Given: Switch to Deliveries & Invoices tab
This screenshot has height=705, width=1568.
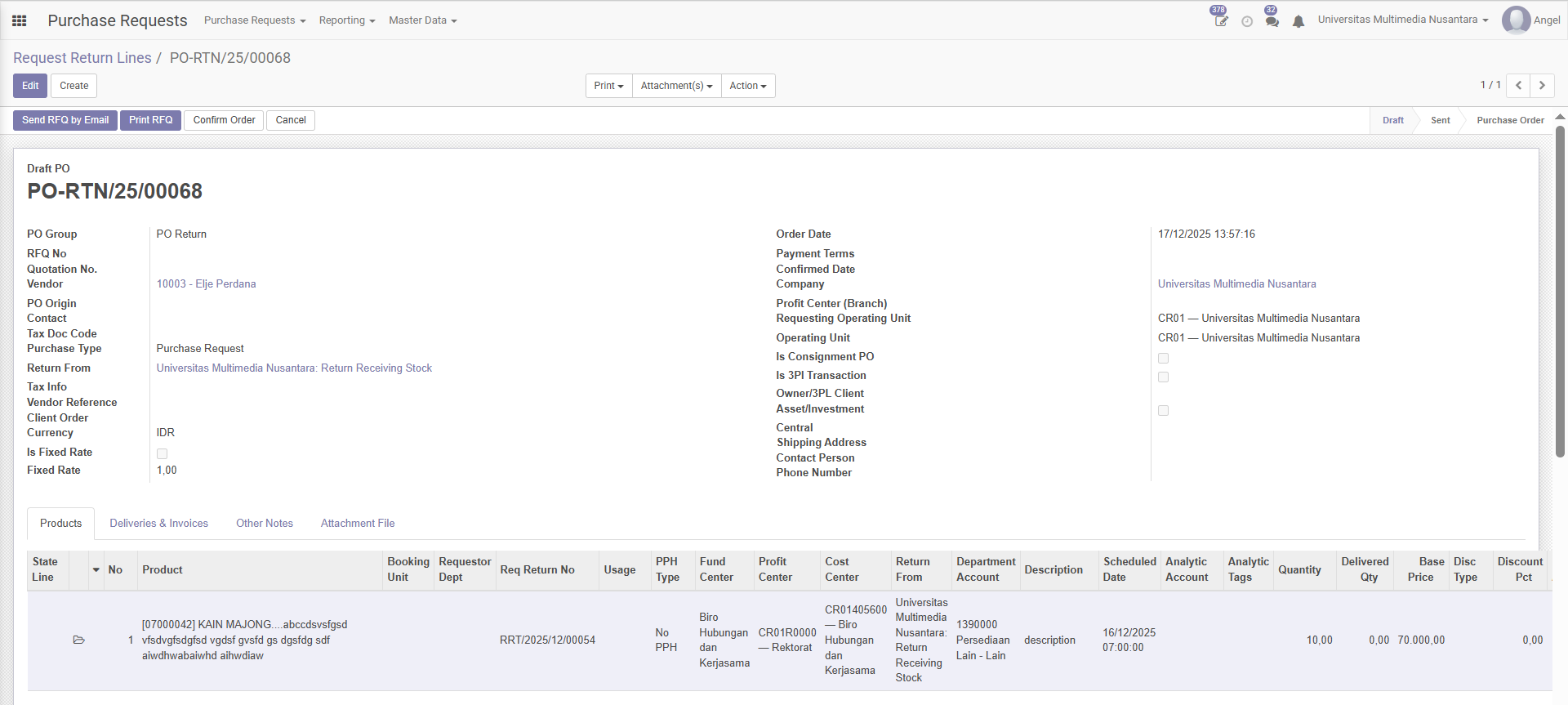Looking at the screenshot, I should pyautogui.click(x=158, y=523).
